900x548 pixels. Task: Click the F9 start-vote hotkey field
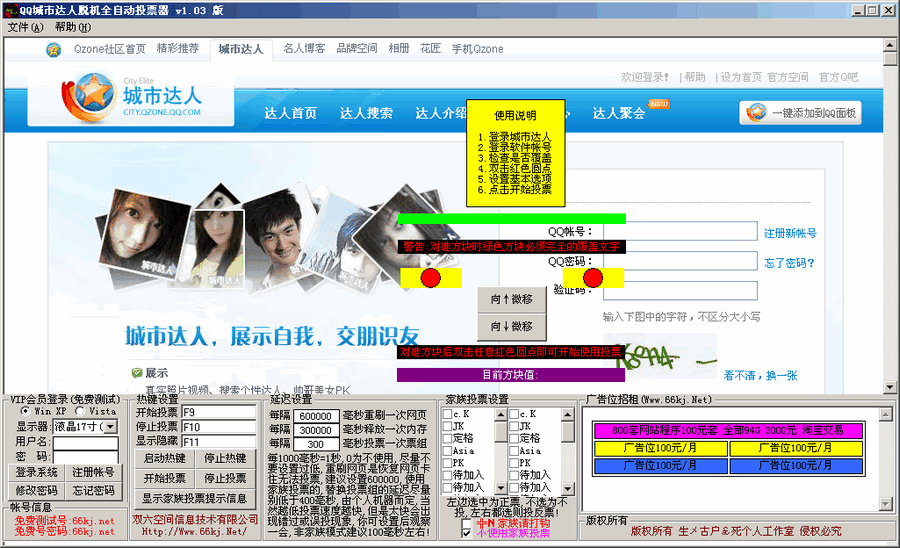coord(219,412)
